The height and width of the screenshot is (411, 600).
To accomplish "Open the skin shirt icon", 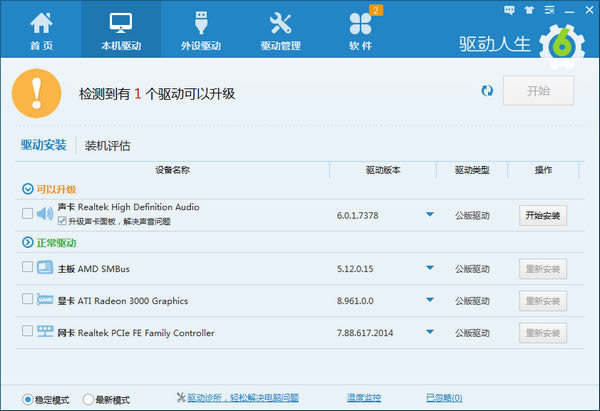I will (528, 9).
